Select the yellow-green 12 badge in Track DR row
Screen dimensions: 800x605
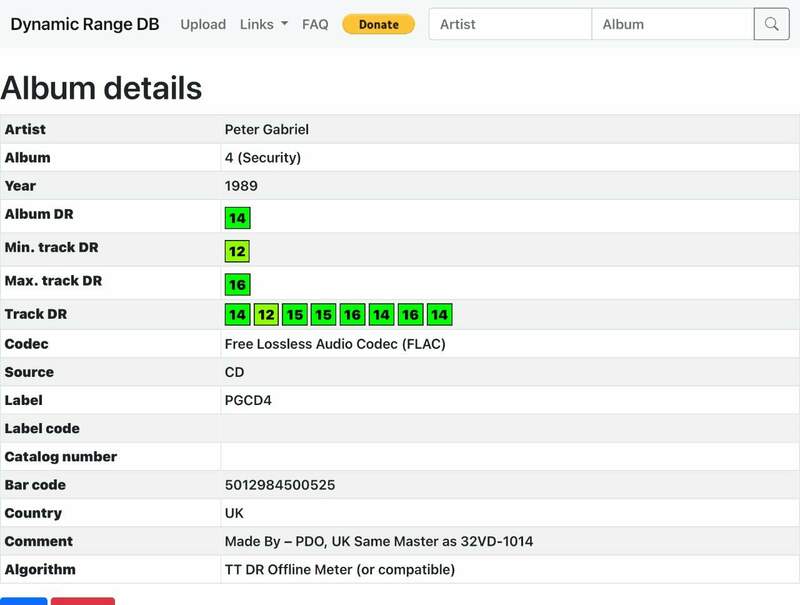coord(266,315)
